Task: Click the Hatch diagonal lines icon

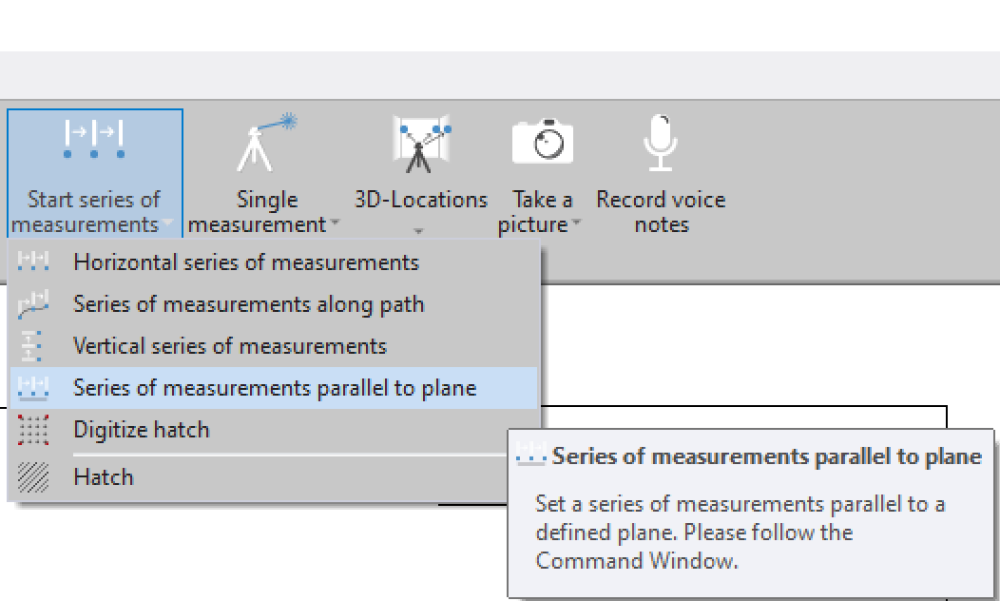Action: coord(34,476)
